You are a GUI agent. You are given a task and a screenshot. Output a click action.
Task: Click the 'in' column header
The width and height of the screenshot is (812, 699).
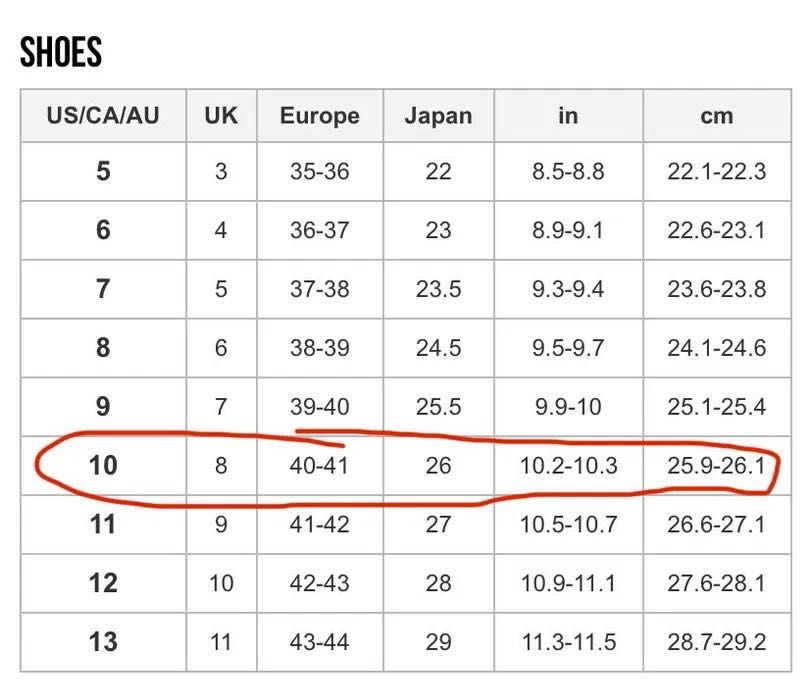click(x=568, y=115)
